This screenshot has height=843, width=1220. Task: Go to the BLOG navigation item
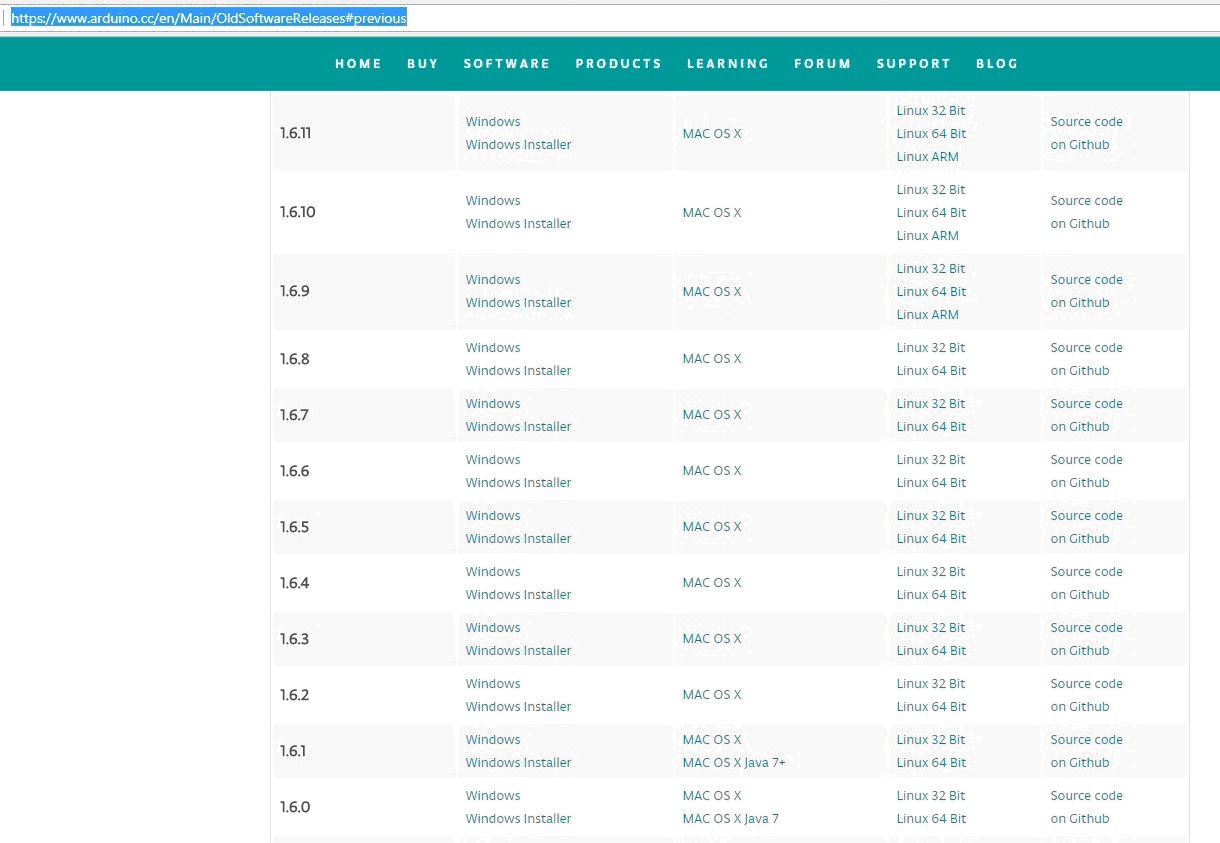(996, 63)
